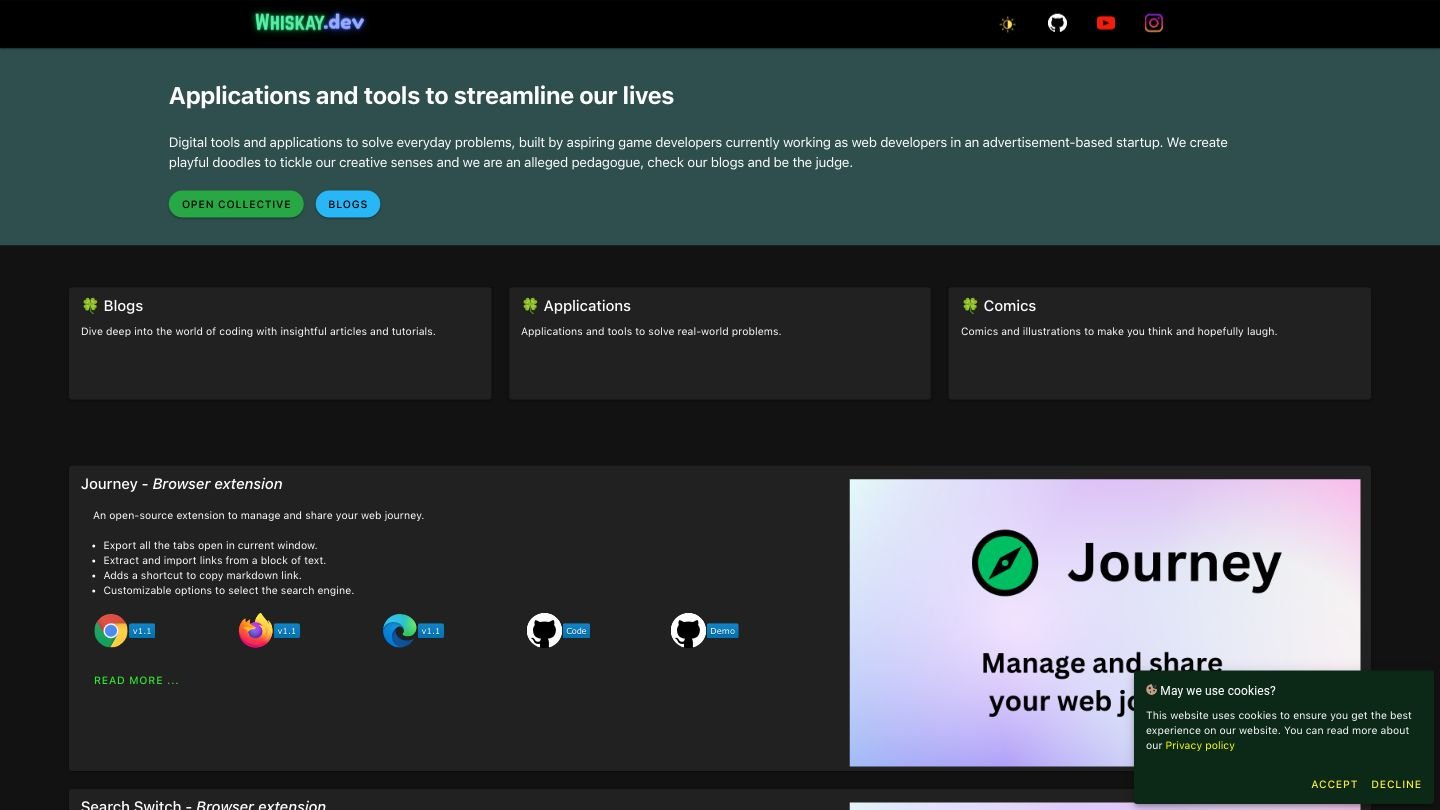The image size is (1440, 810).
Task: Open the Applications category card
Action: click(720, 343)
